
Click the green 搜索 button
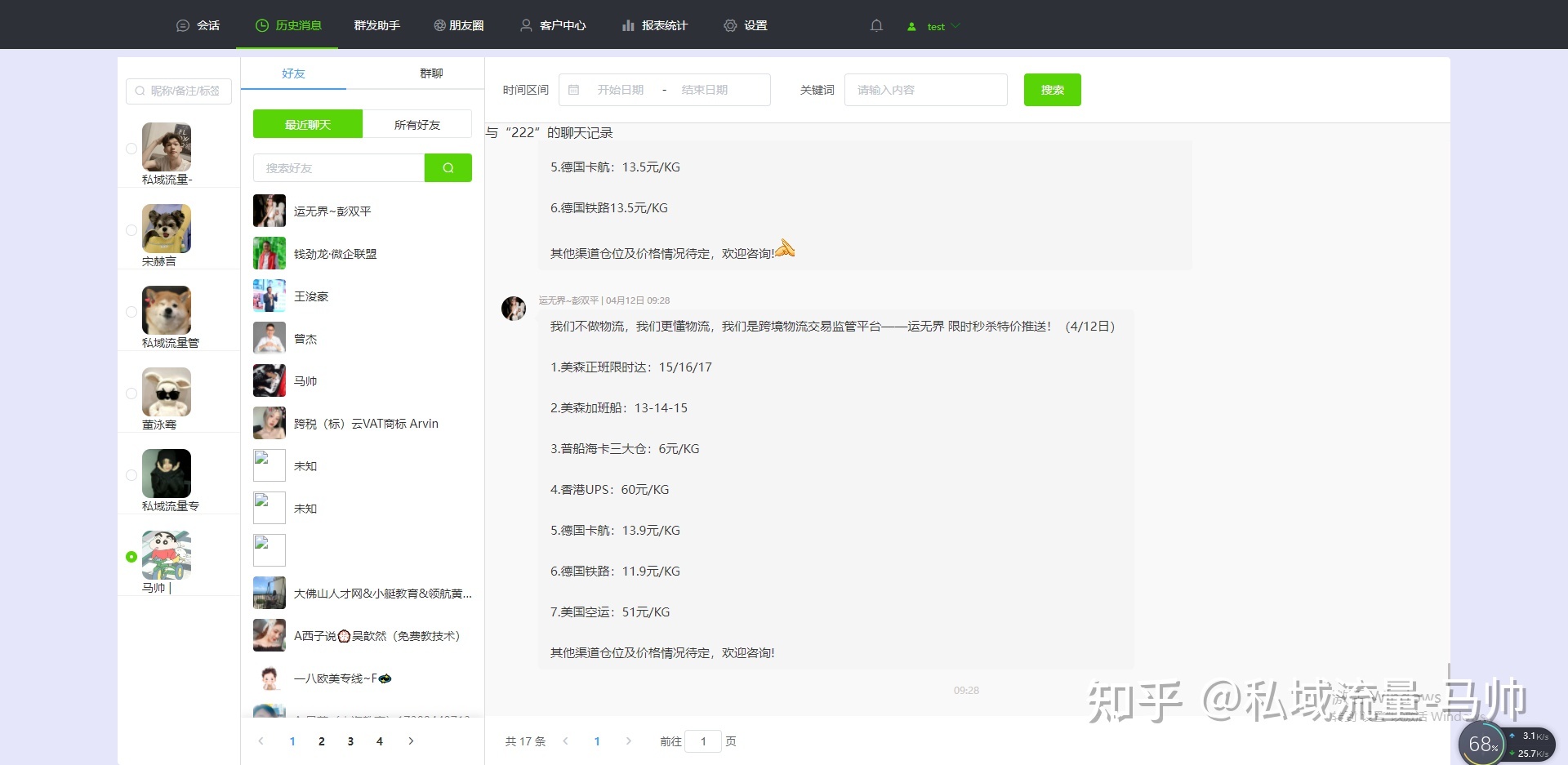1052,90
